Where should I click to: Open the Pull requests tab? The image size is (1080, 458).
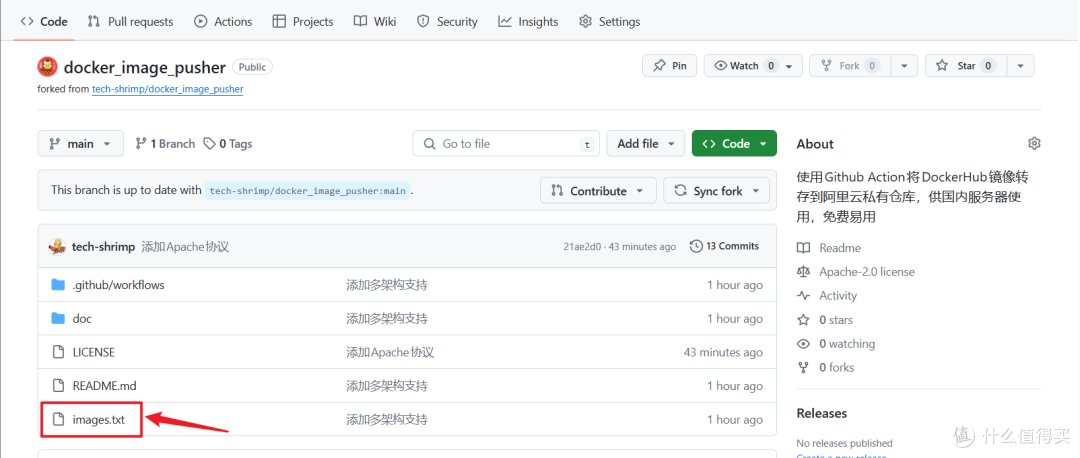131,21
